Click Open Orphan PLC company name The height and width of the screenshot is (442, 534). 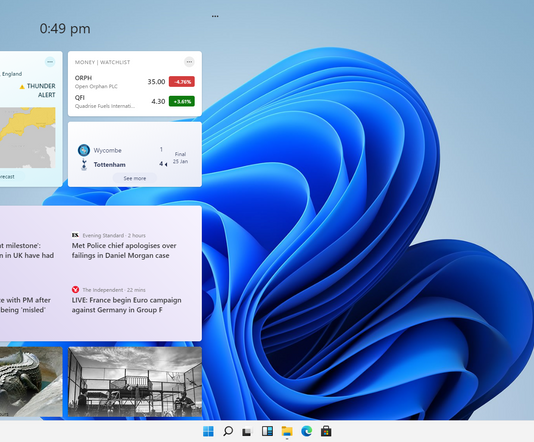(x=96, y=86)
